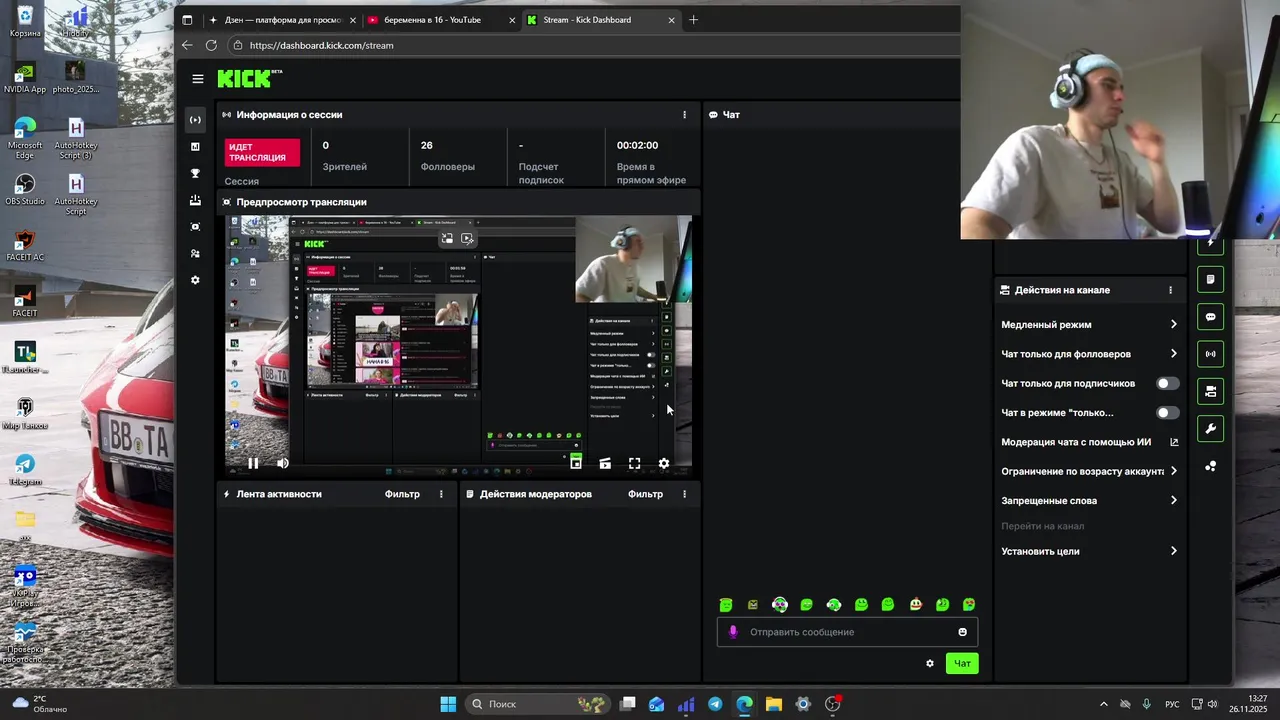The width and height of the screenshot is (1280, 720).
Task: Open Лента активности three-dot menu
Action: tap(441, 494)
